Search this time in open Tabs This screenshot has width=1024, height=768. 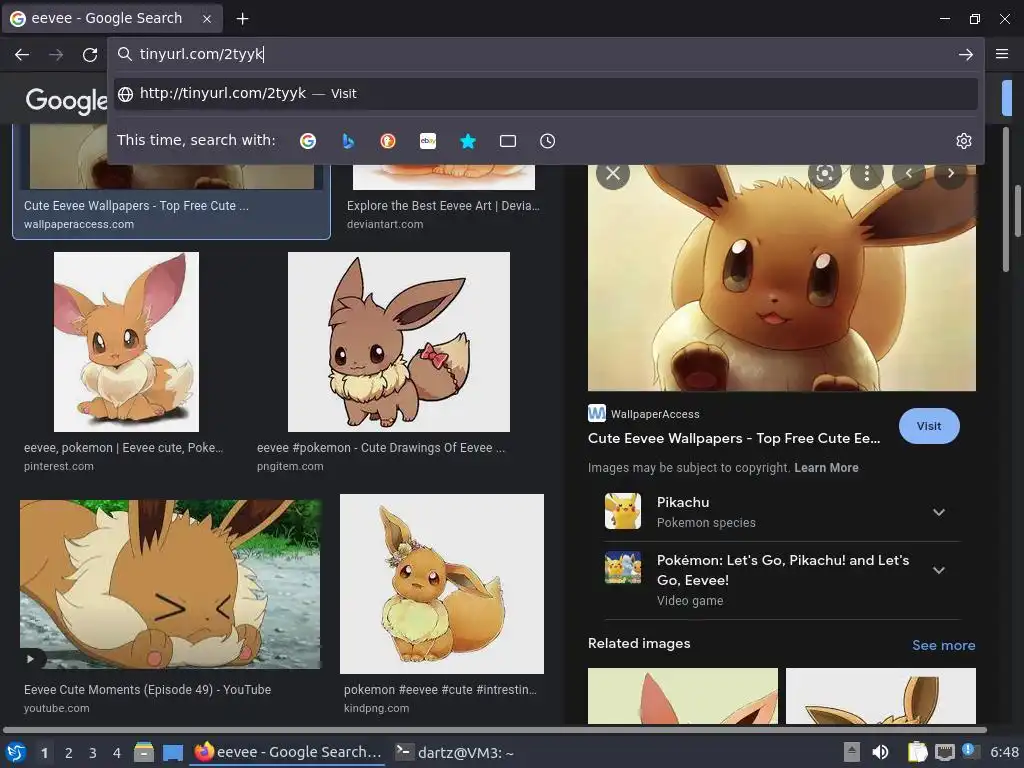pos(507,141)
